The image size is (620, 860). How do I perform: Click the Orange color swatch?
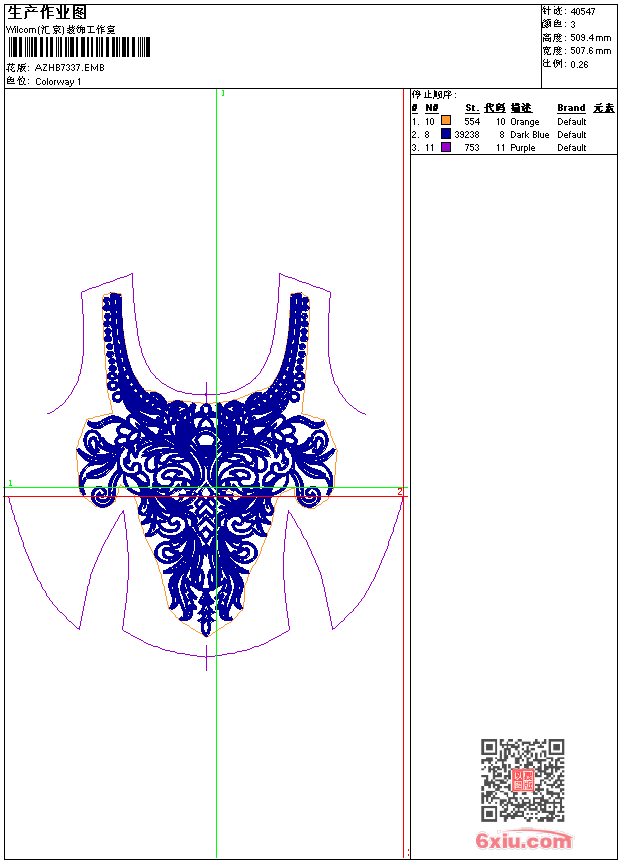tap(446, 121)
